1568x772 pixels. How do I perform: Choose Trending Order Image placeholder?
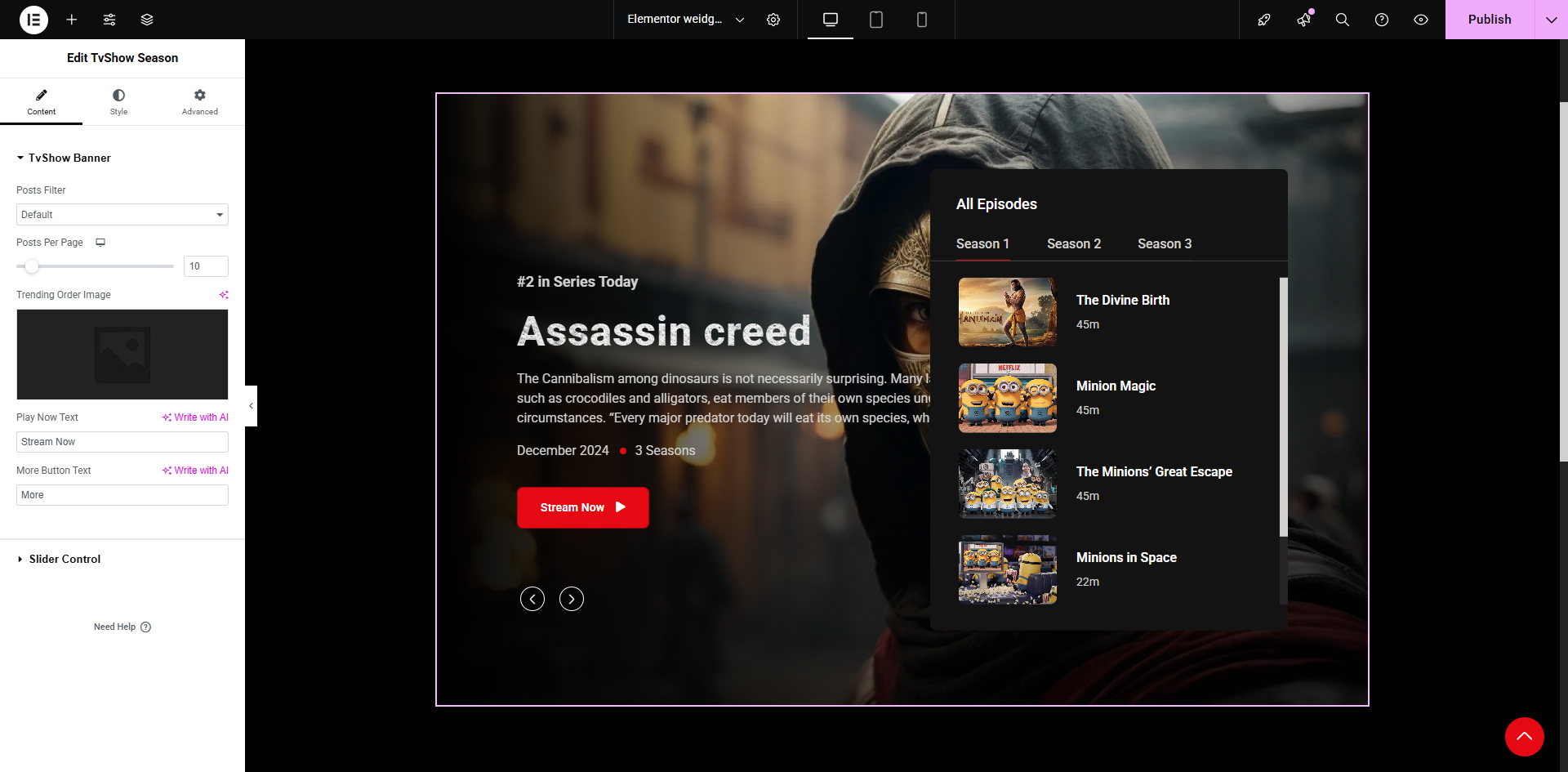coord(122,355)
